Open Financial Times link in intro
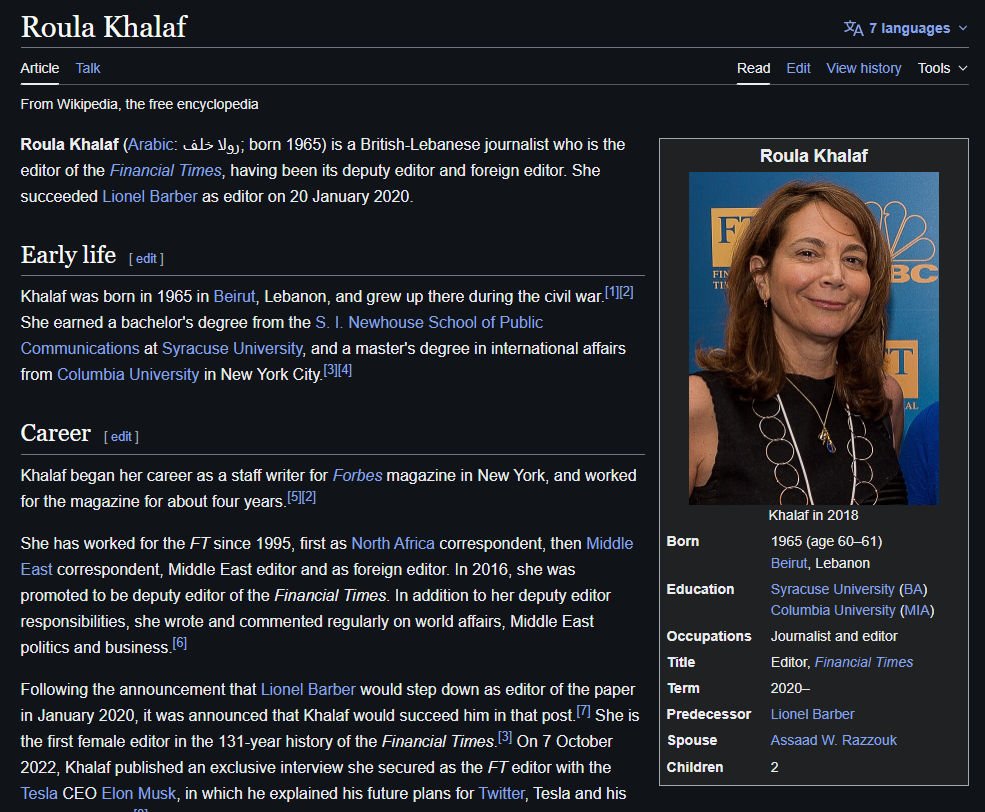This screenshot has width=985, height=812. [x=166, y=170]
